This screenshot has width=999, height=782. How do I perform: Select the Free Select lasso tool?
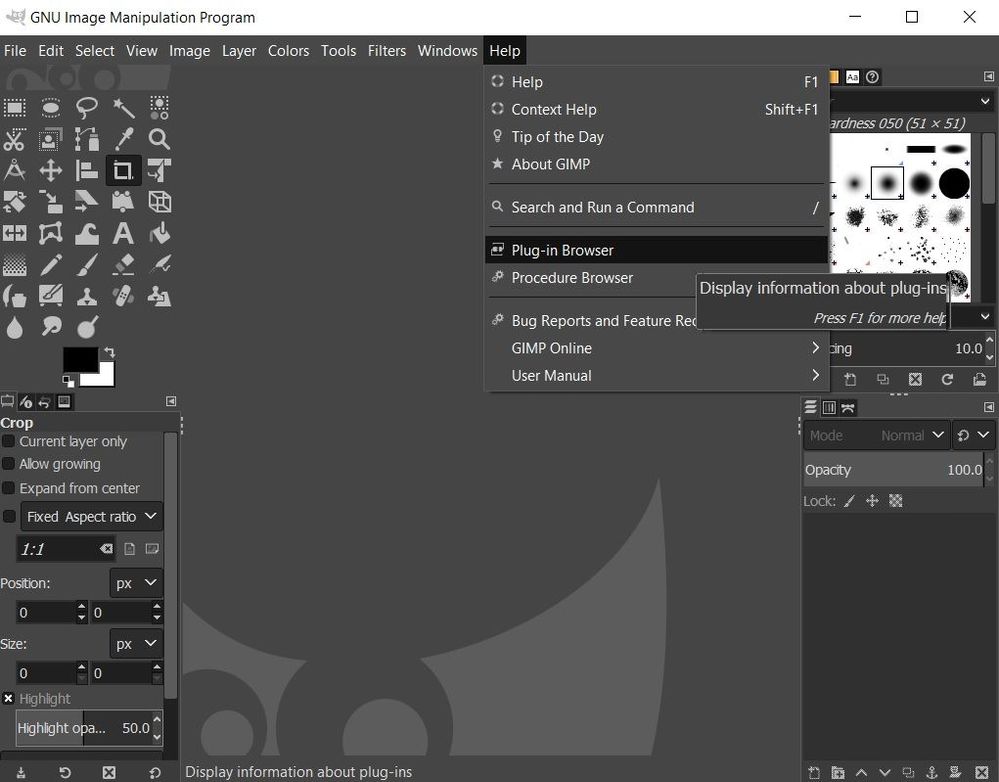pyautogui.click(x=87, y=108)
